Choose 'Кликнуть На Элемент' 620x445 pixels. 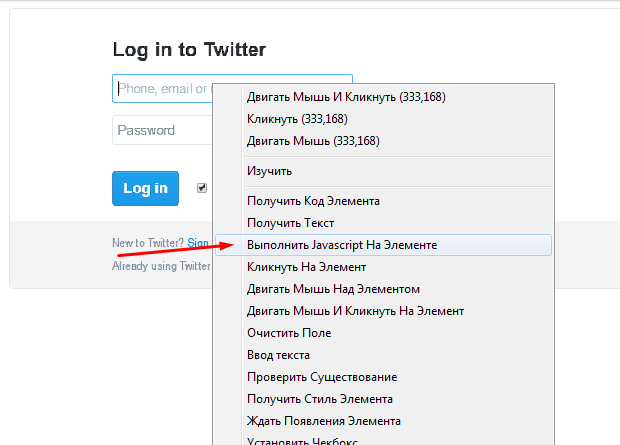tap(383, 267)
